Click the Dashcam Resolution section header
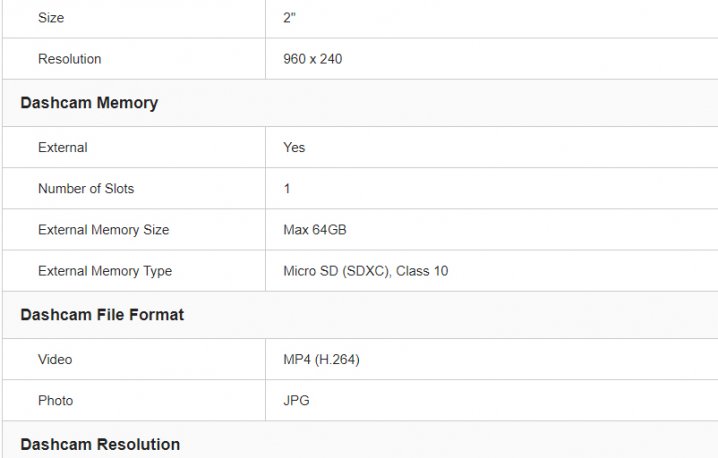The height and width of the screenshot is (458, 718). tap(100, 444)
